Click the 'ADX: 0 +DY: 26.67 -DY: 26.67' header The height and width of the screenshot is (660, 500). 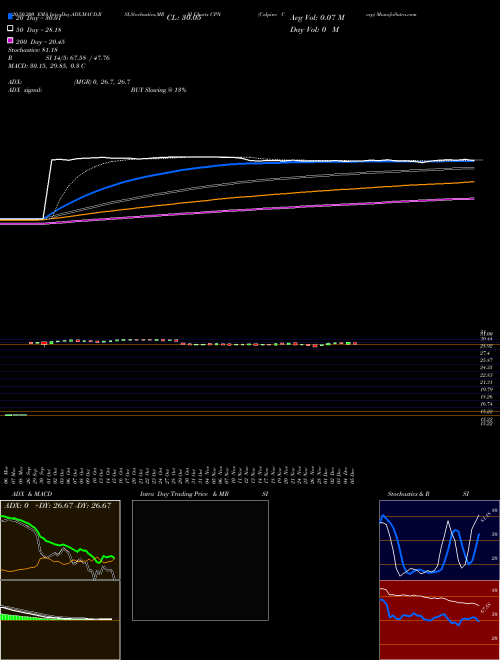[x=58, y=506]
